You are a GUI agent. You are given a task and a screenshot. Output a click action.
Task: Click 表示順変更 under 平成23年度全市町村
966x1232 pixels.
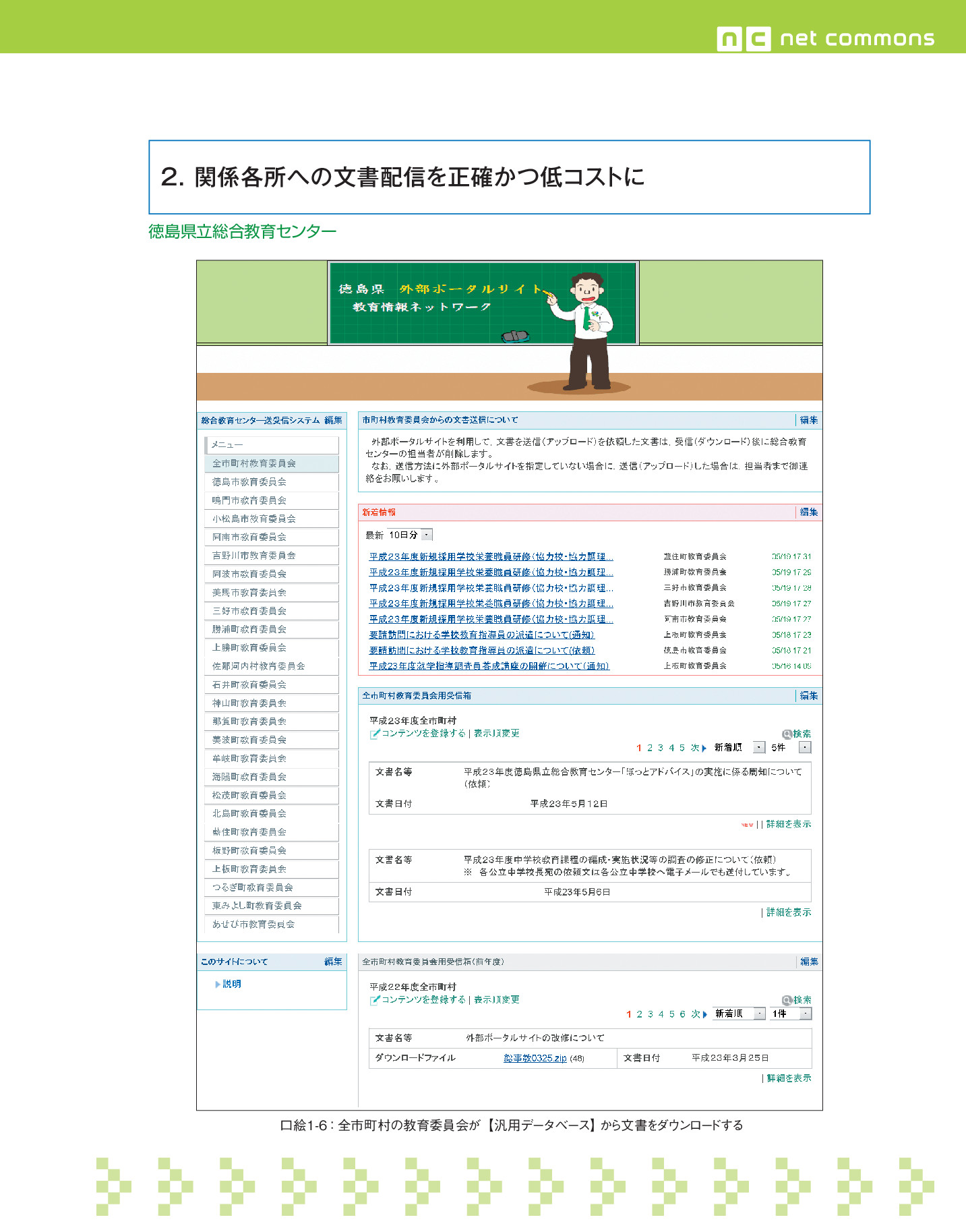tap(496, 734)
